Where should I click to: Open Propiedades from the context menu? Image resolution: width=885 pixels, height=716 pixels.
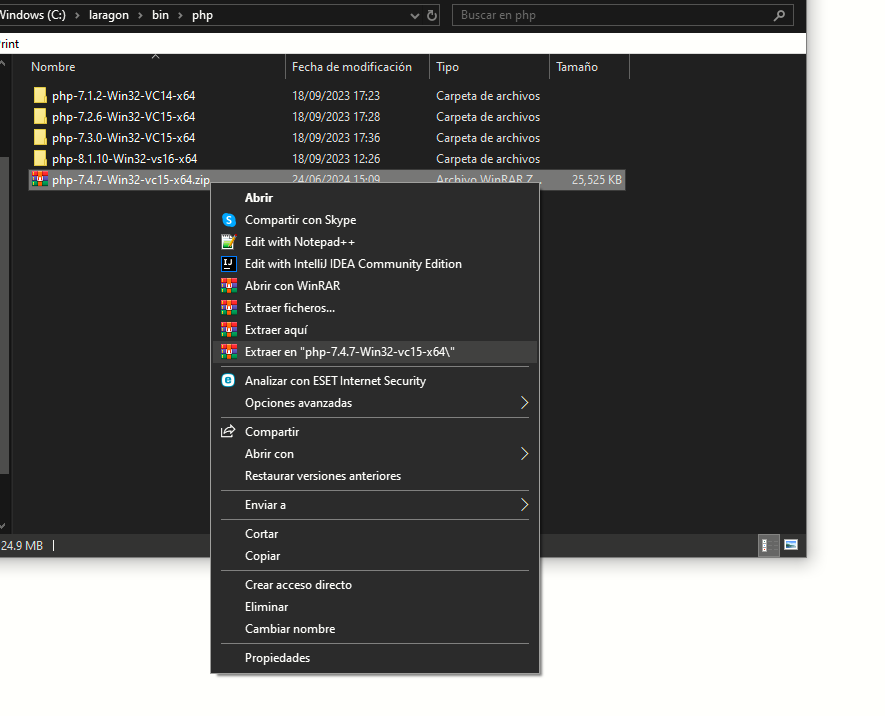(x=277, y=657)
